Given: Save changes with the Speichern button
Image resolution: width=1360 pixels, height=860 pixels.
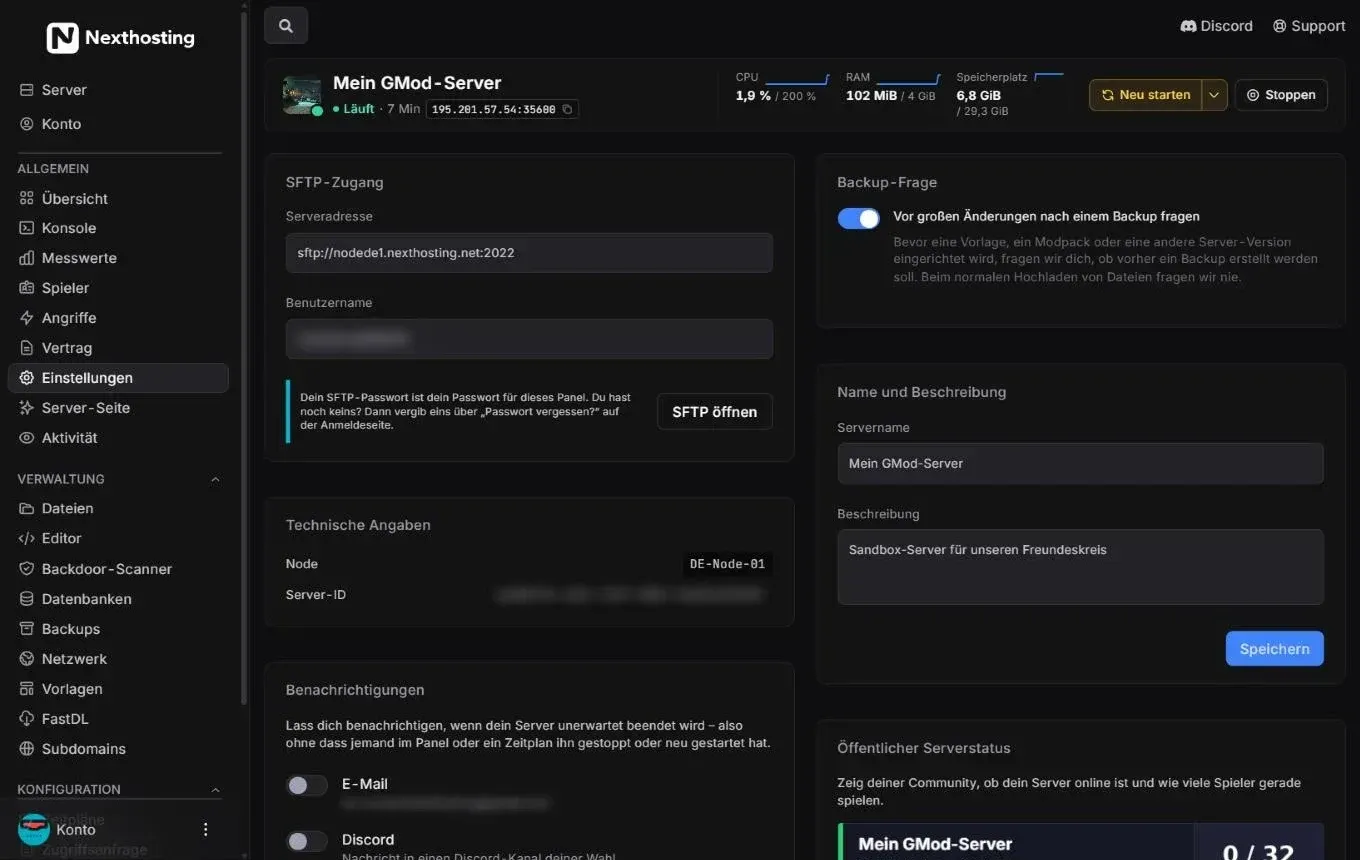Looking at the screenshot, I should 1274,649.
